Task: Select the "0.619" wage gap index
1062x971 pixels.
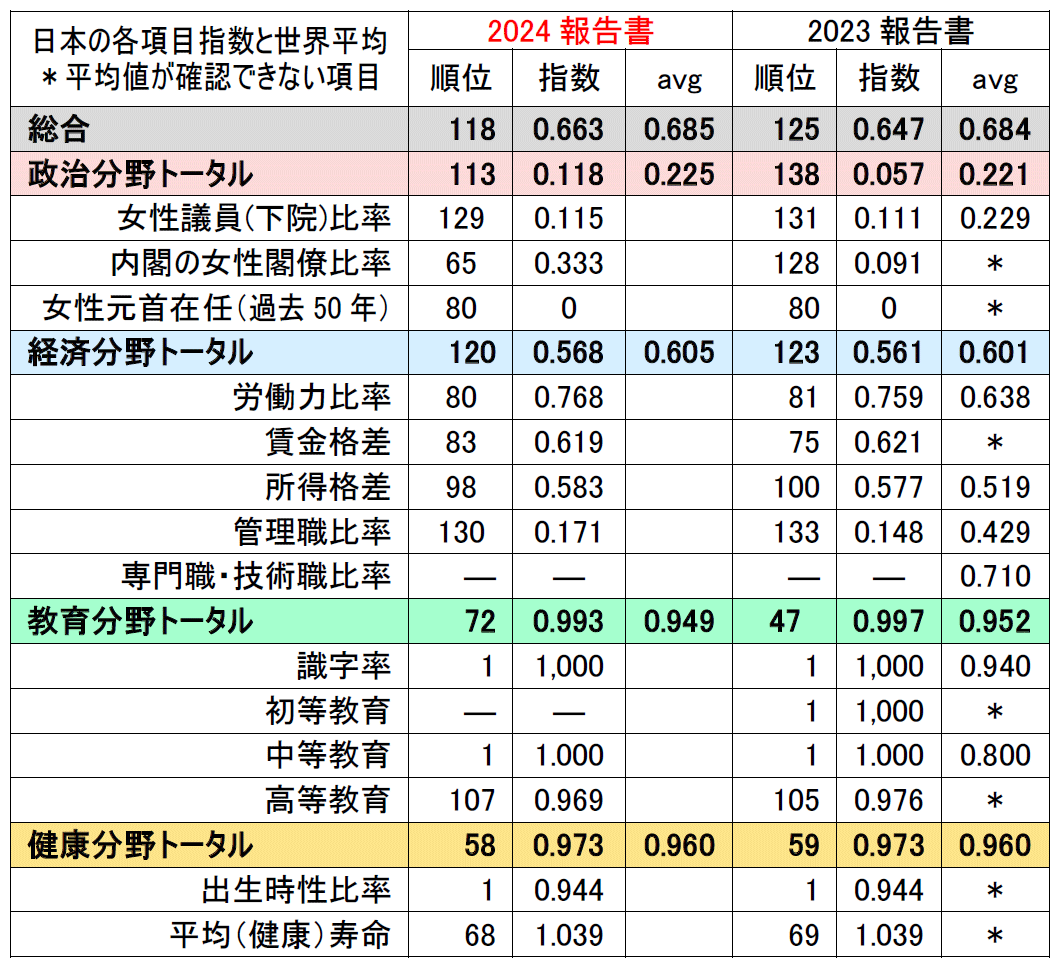Action: tap(568, 443)
